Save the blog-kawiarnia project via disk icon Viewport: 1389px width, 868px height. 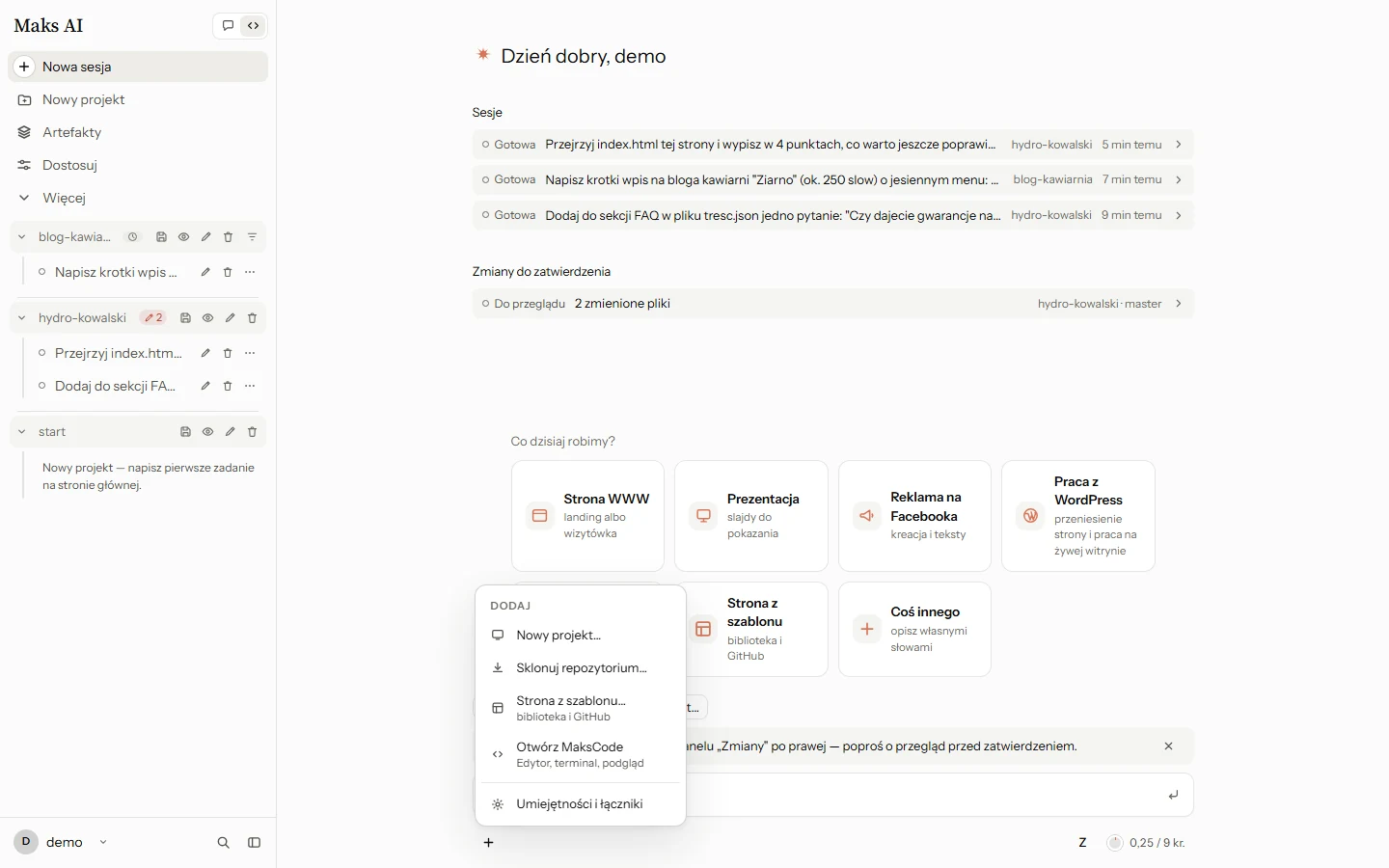point(161,237)
